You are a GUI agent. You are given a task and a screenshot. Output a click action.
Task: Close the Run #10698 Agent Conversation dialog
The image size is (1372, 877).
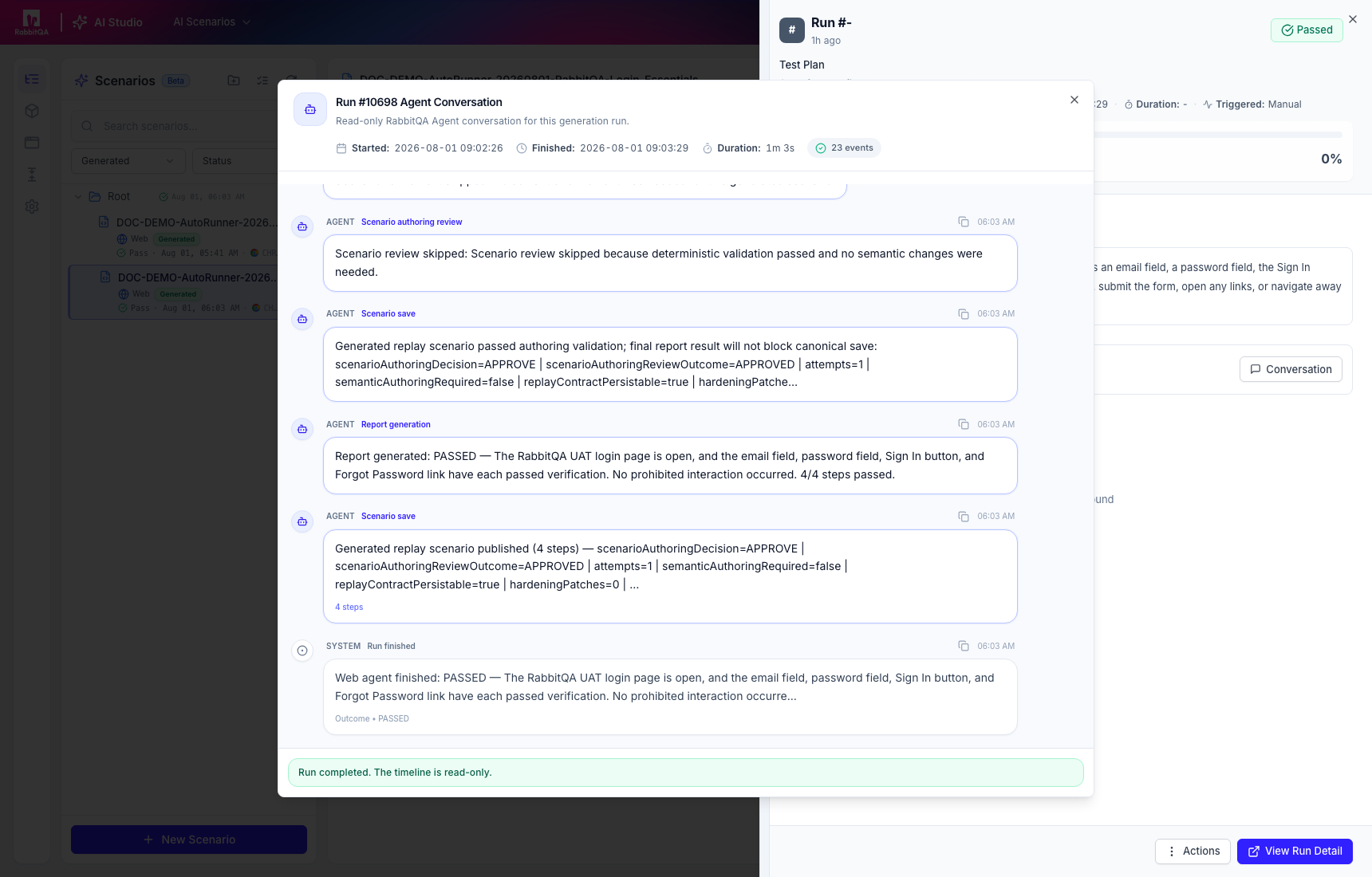[x=1074, y=100]
